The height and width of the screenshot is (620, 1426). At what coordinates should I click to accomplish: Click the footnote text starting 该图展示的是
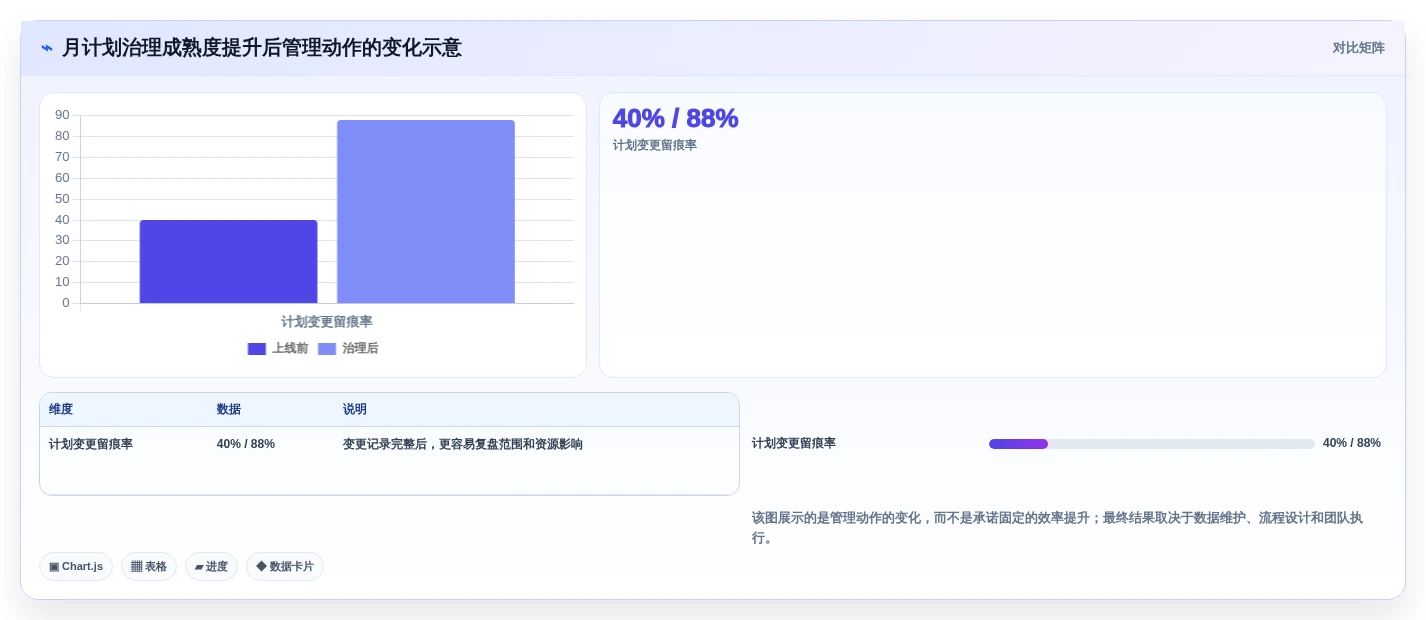pos(1057,527)
